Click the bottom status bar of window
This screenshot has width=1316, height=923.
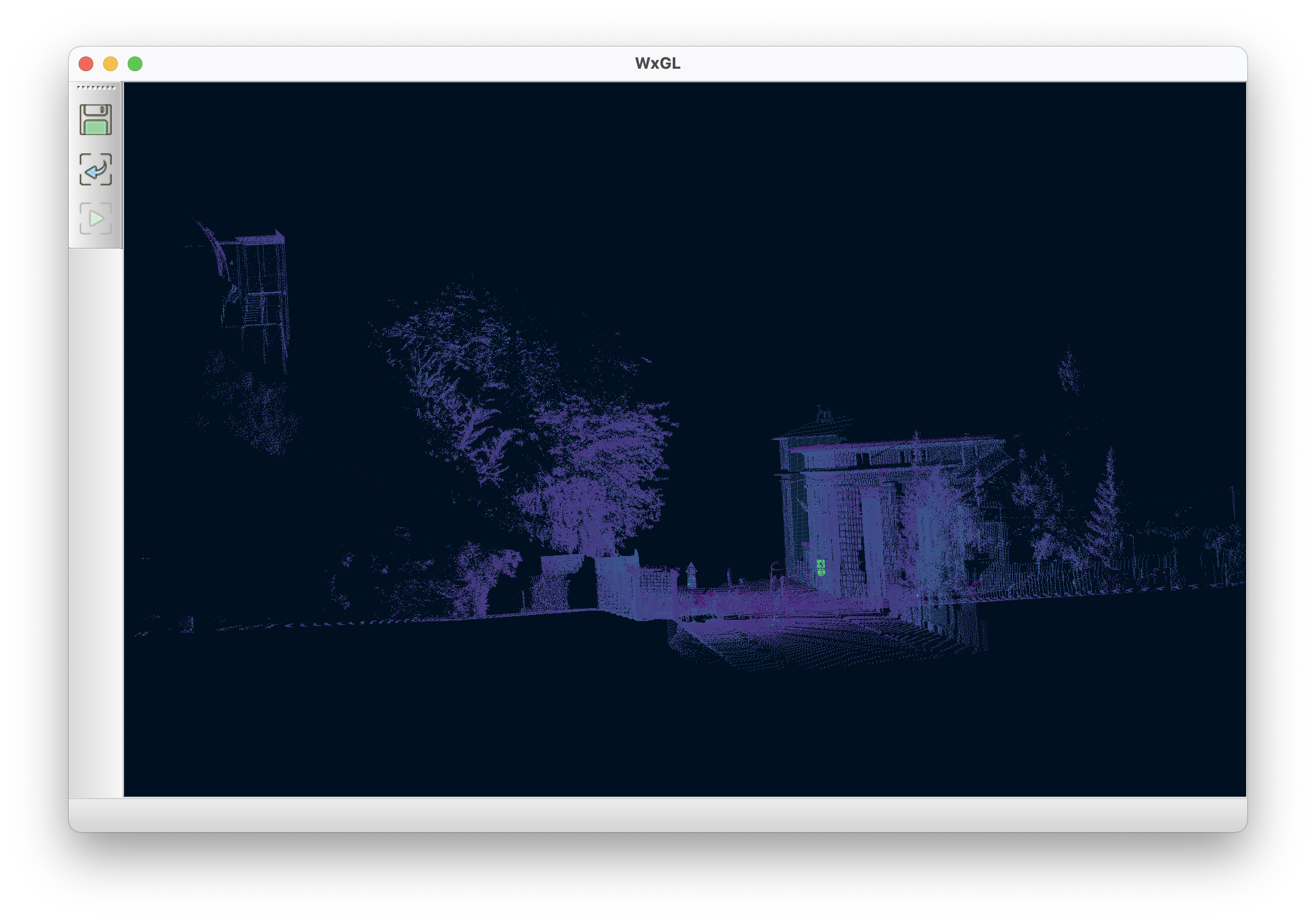[657, 814]
